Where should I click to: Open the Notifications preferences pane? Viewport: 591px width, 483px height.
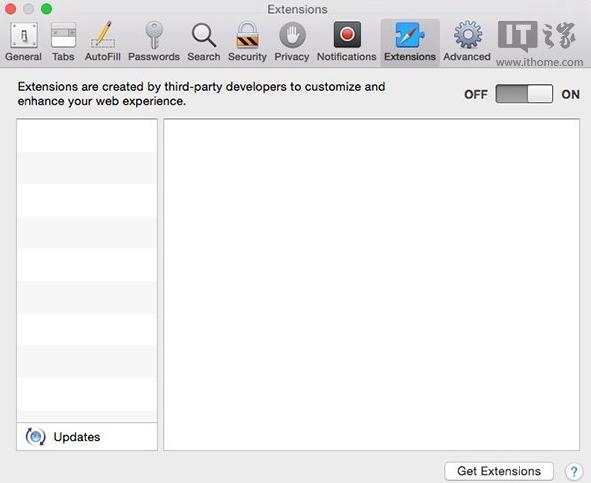click(x=346, y=41)
